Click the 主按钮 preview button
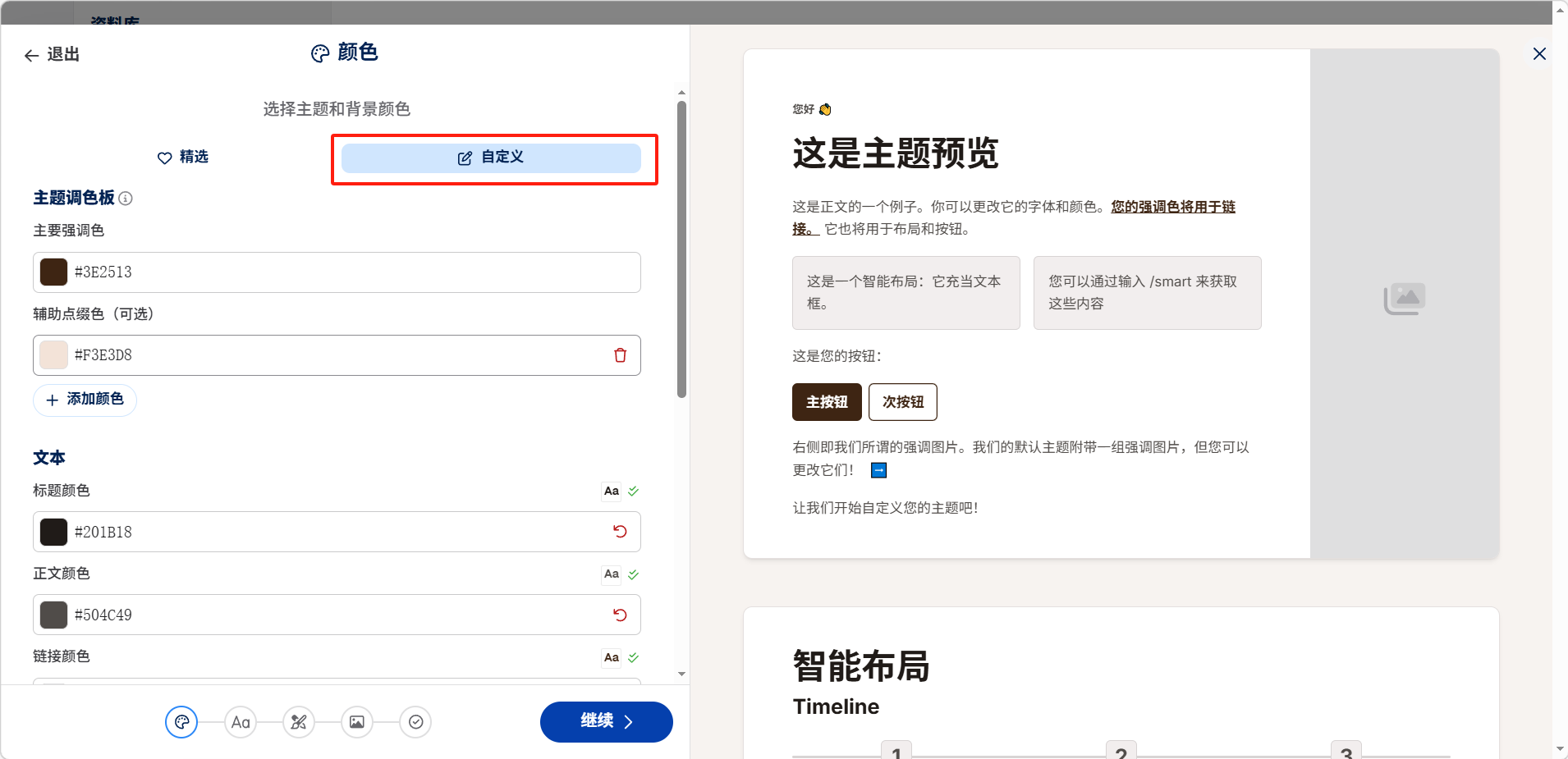1568x759 pixels. tap(827, 402)
